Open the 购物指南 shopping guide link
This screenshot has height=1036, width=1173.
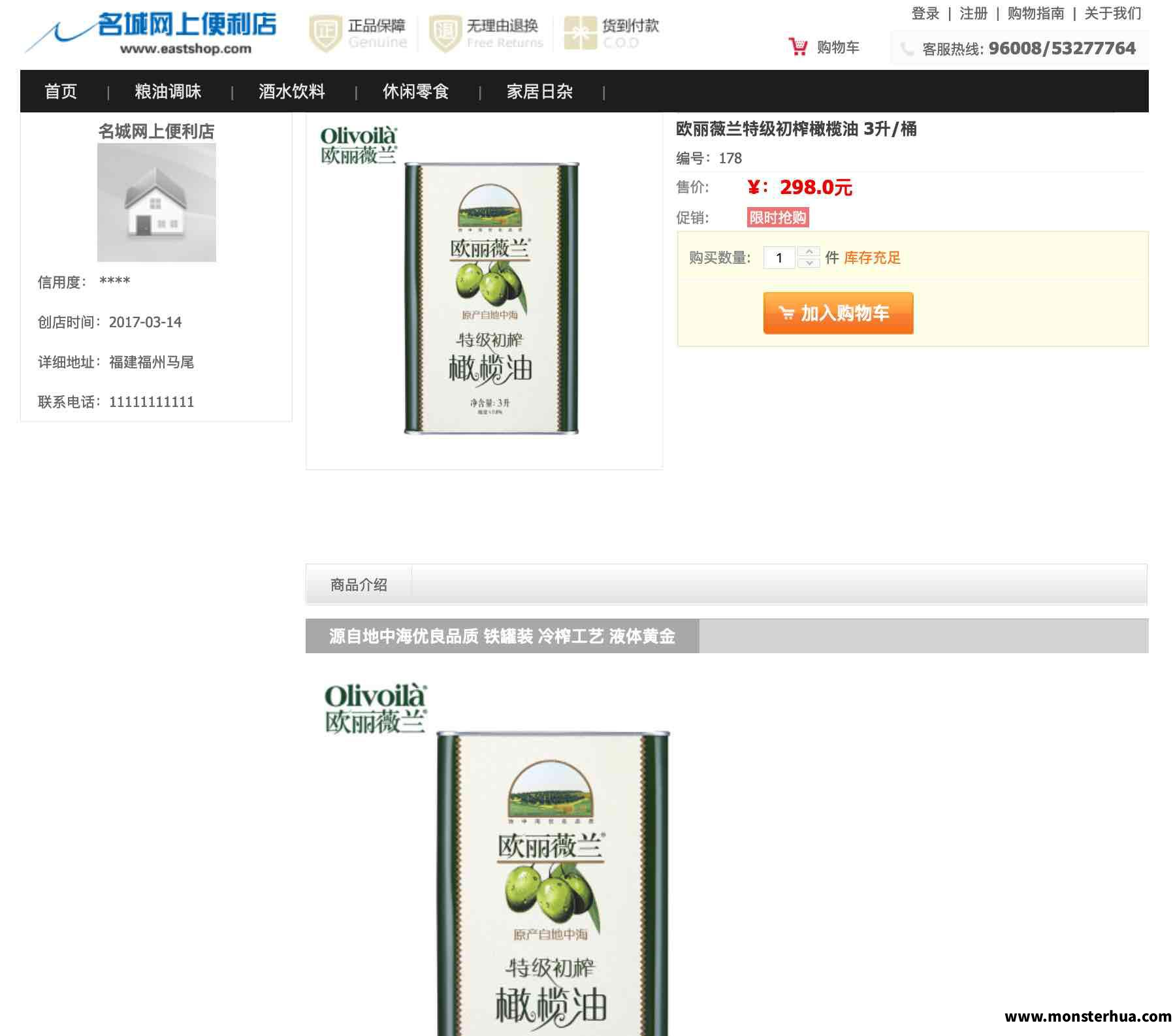(x=1035, y=13)
